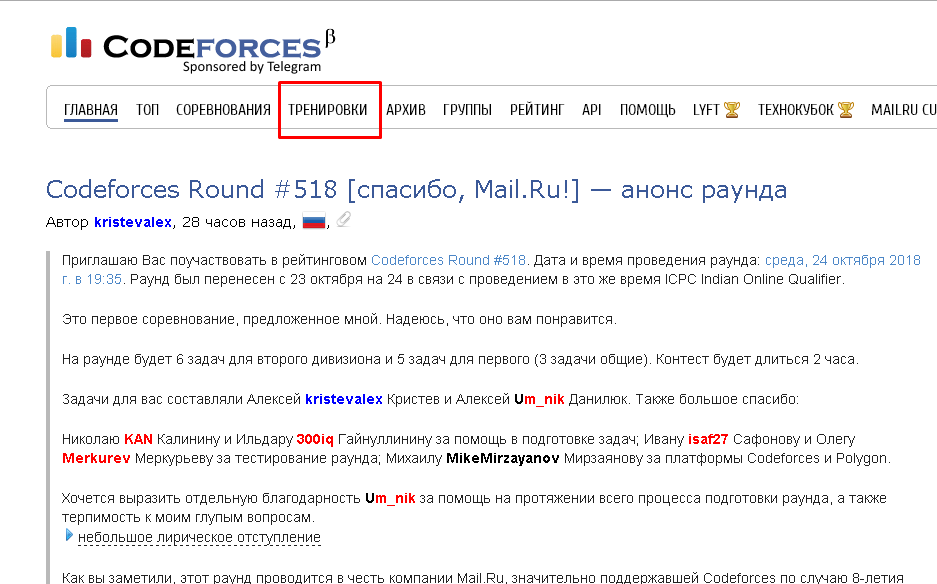
Task: Open author kristevalex profile under title
Action: (133, 222)
